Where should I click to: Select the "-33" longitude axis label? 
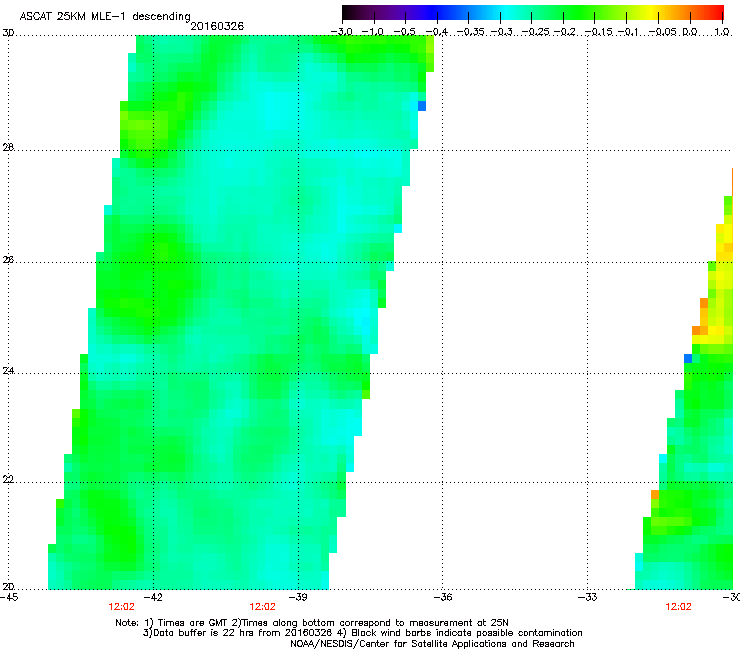tap(587, 597)
